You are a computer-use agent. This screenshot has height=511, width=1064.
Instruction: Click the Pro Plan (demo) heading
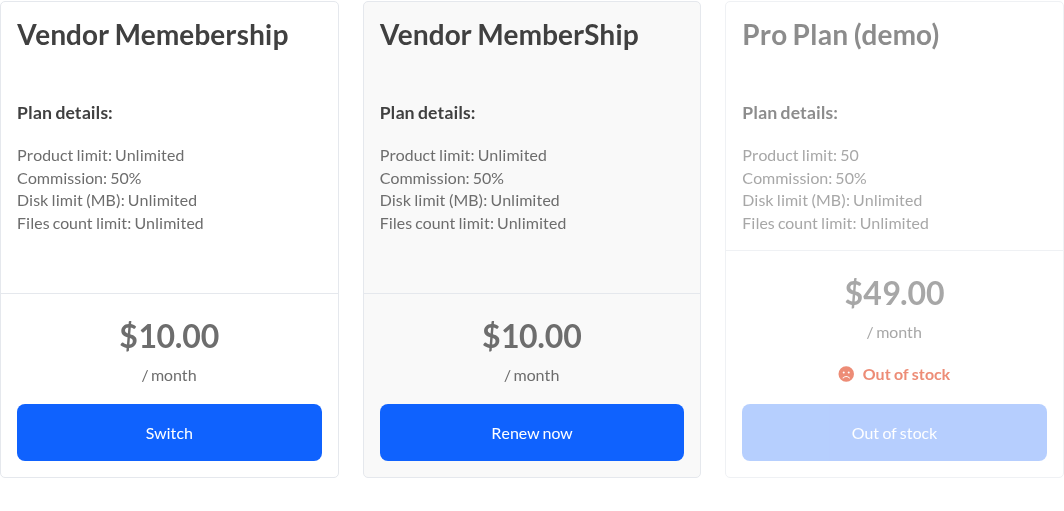[841, 35]
